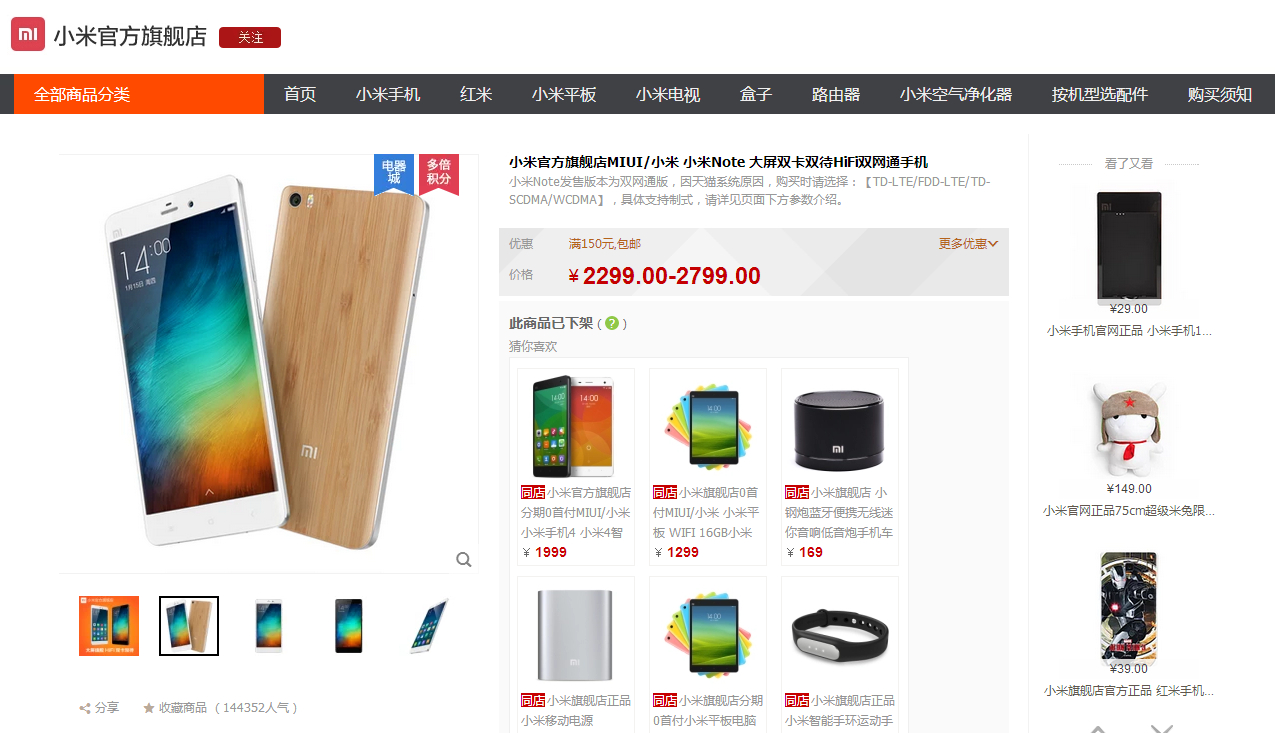Open the 全部商品分类 category menu
Screen dimensions: 1275x733
click(x=139, y=94)
